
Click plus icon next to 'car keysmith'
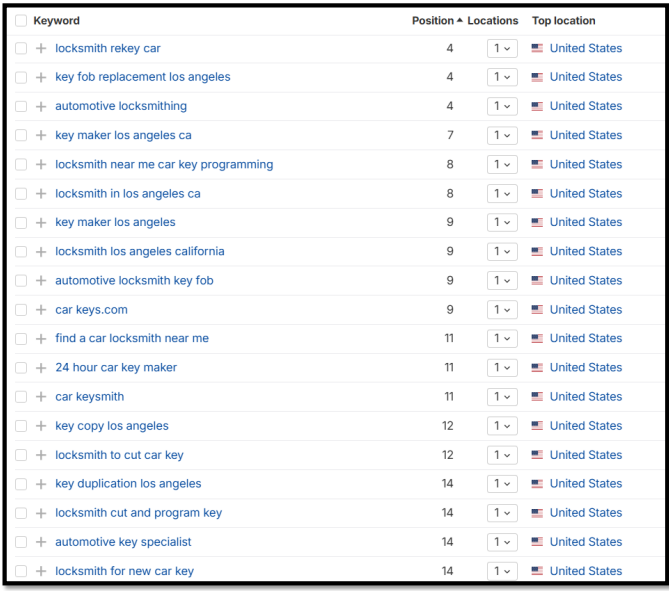pos(41,397)
